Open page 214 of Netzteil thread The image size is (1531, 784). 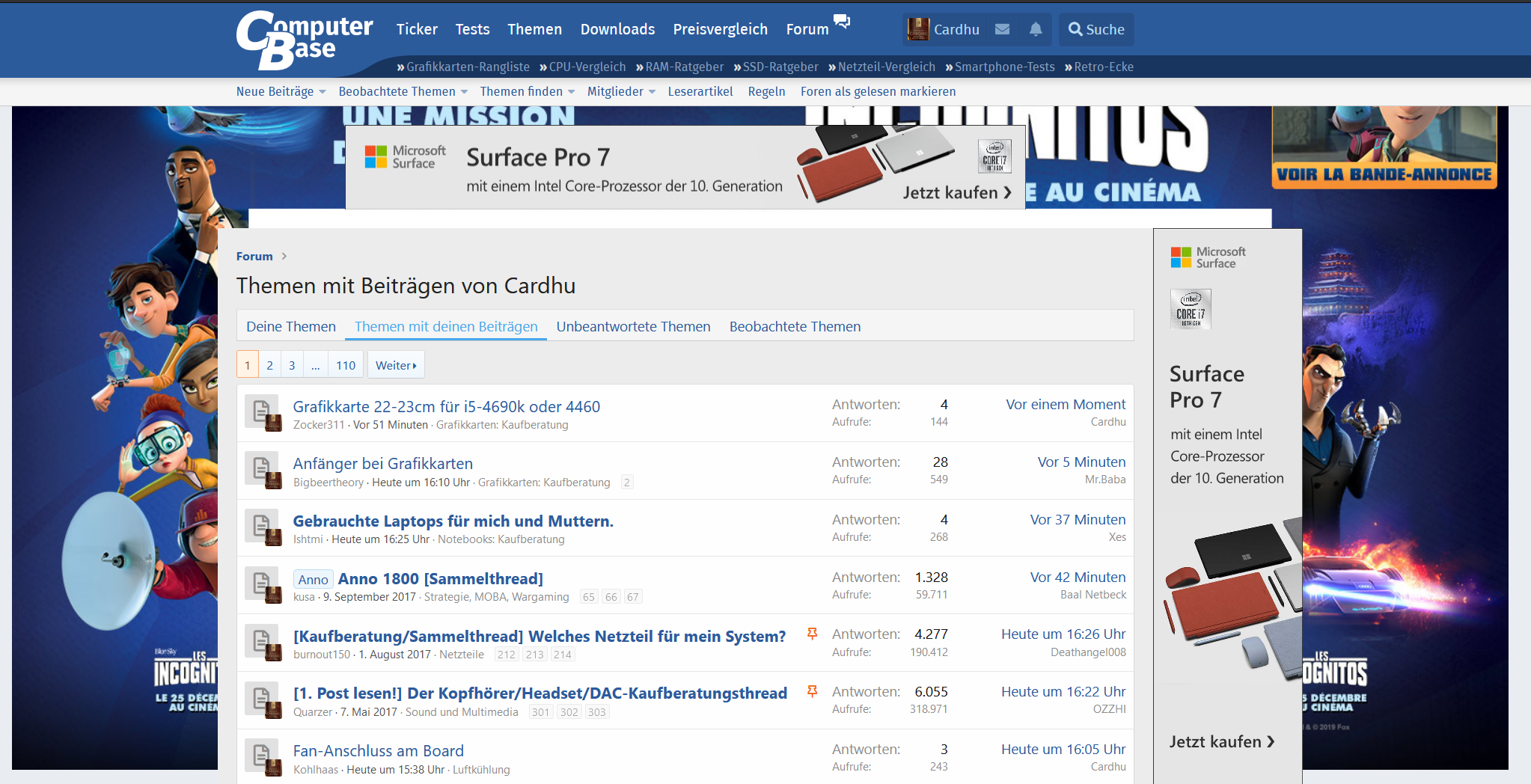point(563,655)
